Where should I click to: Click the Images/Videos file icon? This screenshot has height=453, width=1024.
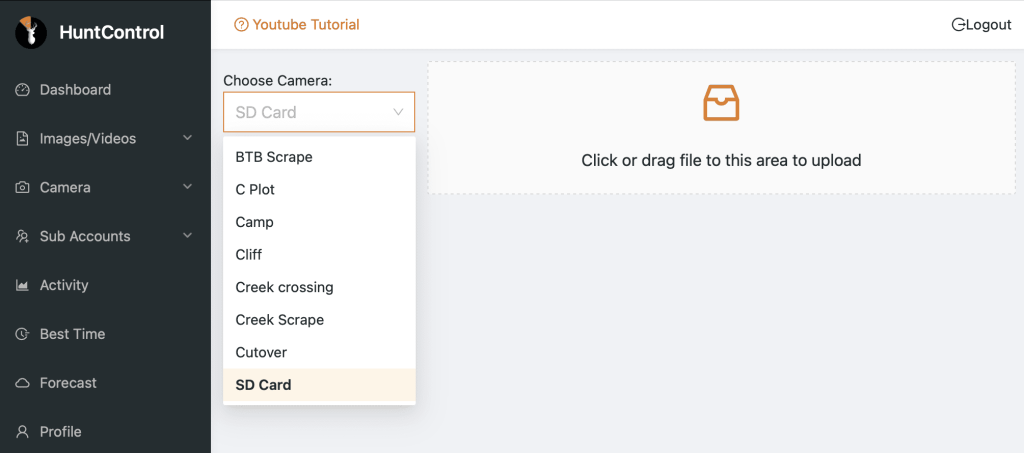(23, 139)
